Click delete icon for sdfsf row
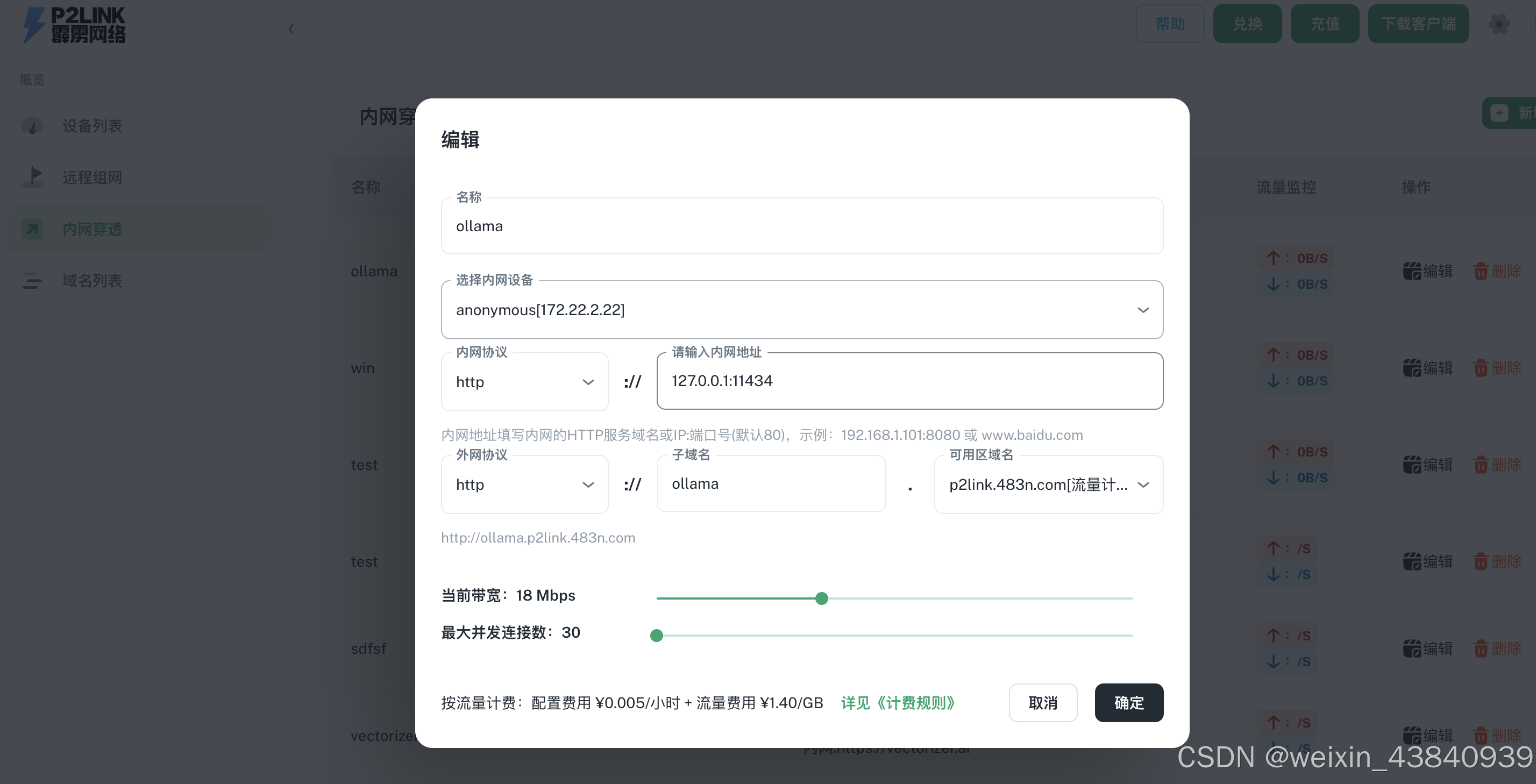This screenshot has width=1536, height=784. (1481, 648)
